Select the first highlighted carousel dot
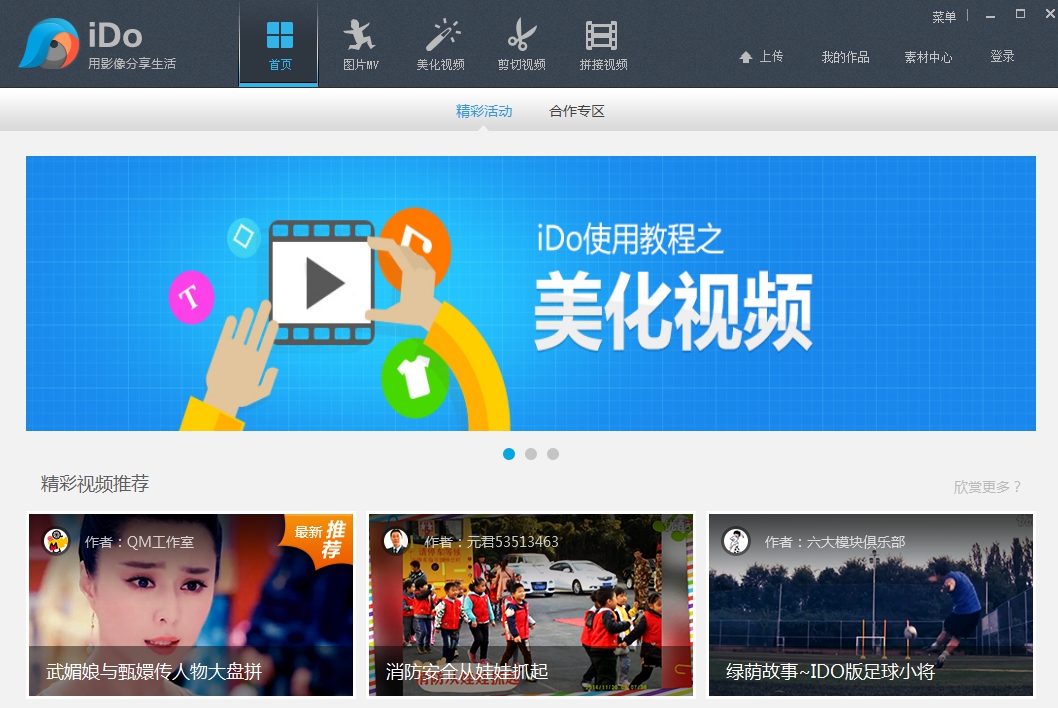This screenshot has height=708, width=1058. pyautogui.click(x=509, y=454)
